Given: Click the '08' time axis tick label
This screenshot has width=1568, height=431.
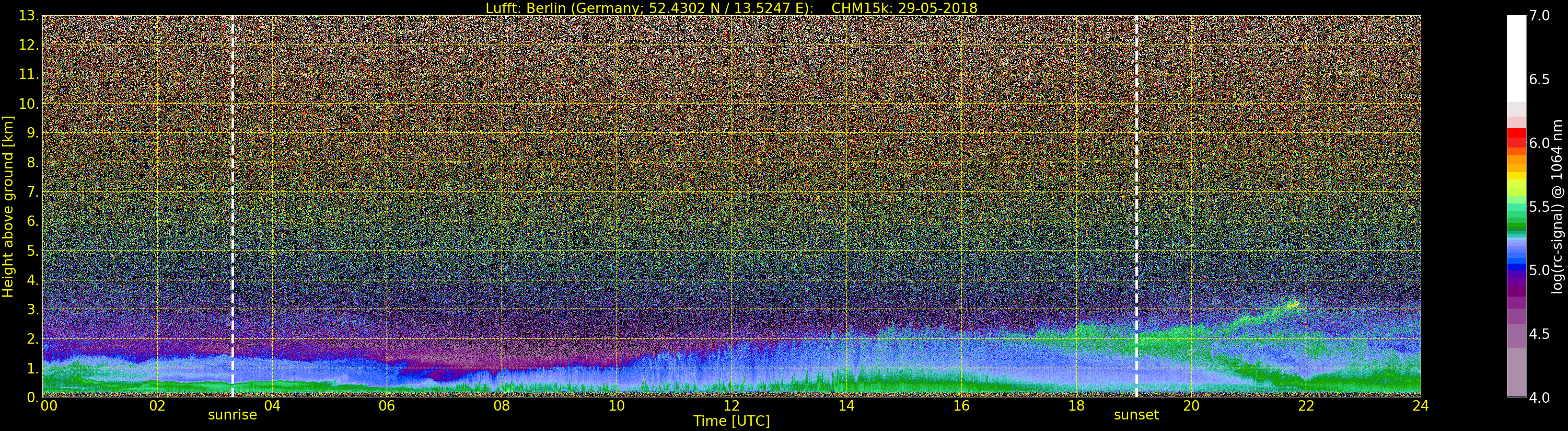Looking at the screenshot, I should pyautogui.click(x=502, y=405).
